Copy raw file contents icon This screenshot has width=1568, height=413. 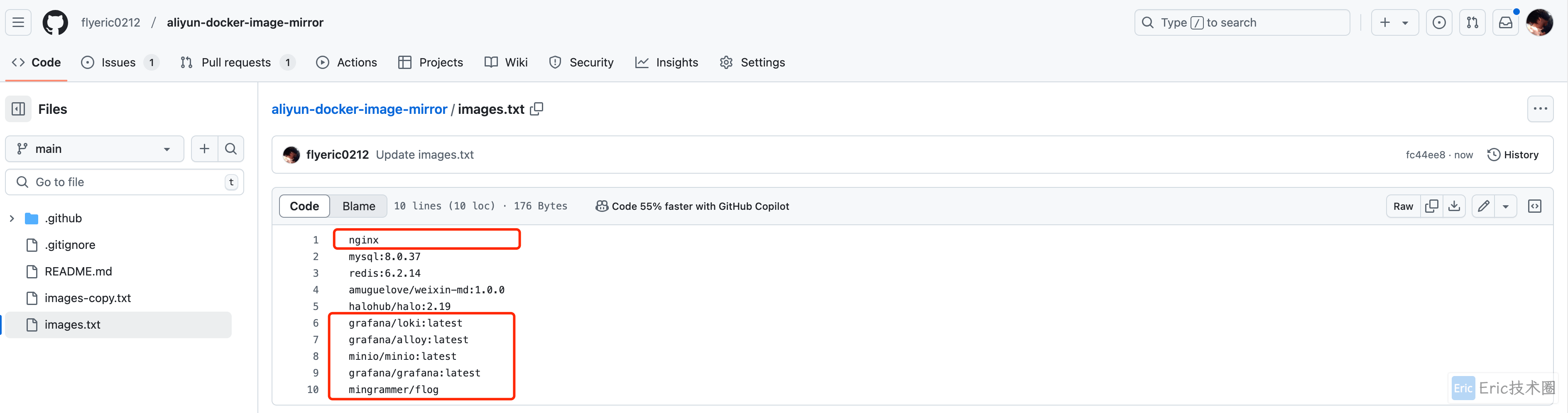(1432, 206)
